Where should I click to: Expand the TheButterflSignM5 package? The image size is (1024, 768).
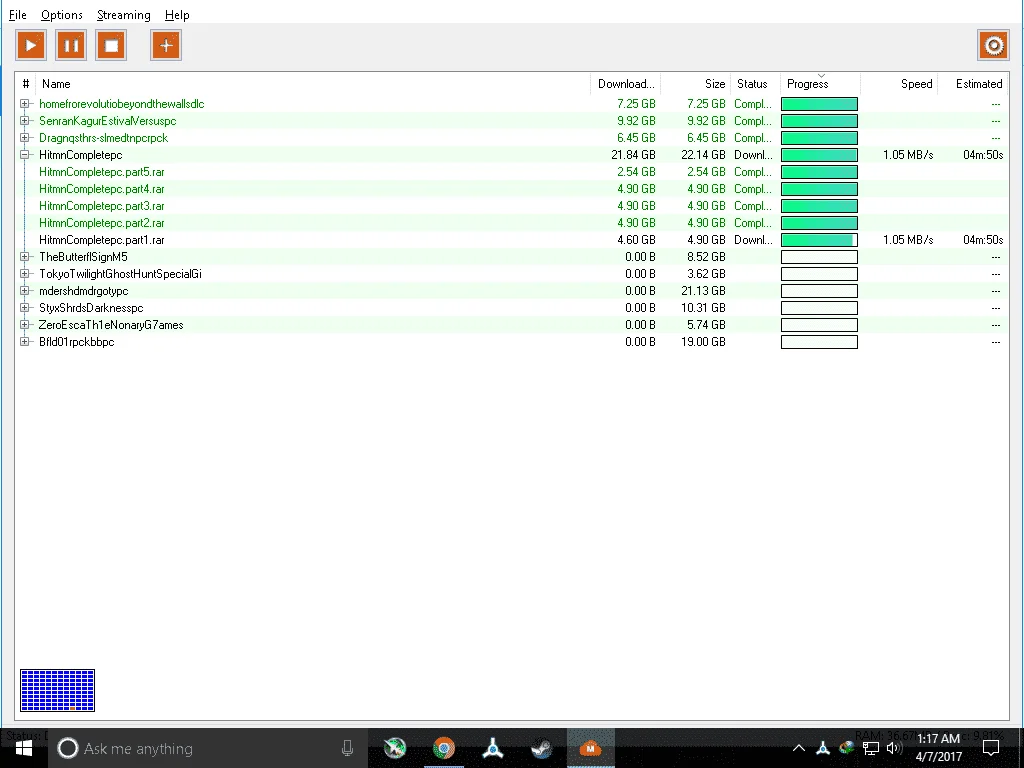(25, 257)
